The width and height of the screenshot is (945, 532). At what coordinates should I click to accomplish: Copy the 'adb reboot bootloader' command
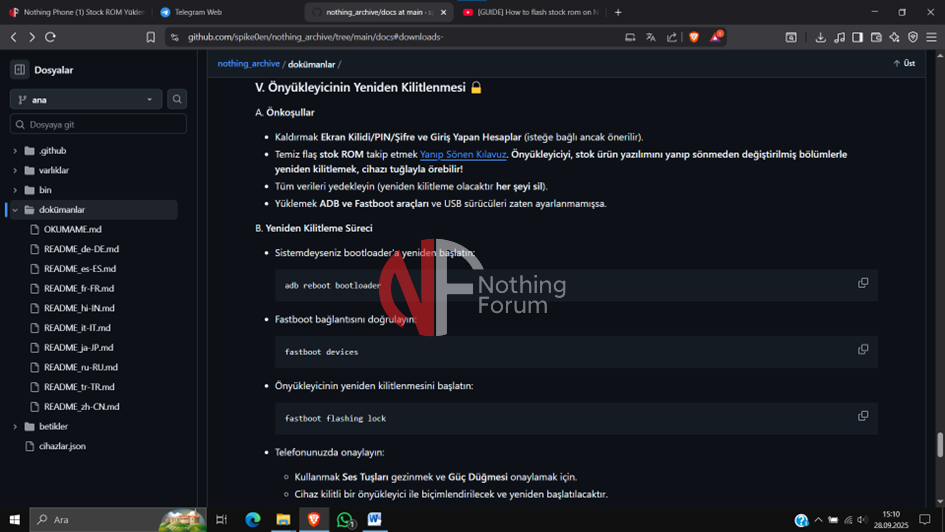click(862, 283)
